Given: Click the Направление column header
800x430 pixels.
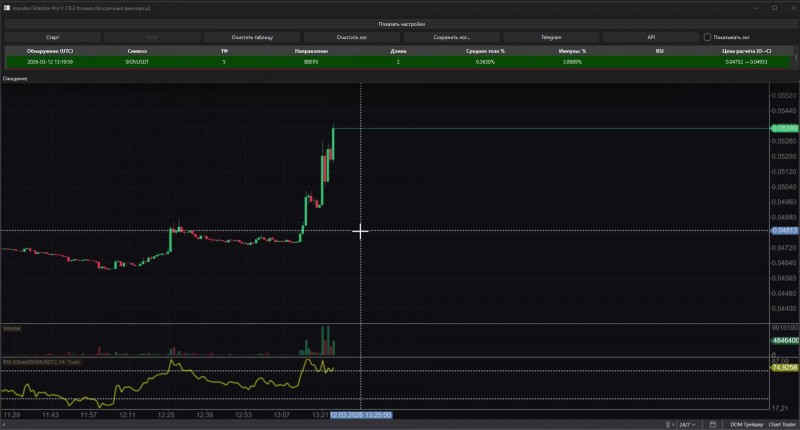Looking at the screenshot, I should [x=311, y=51].
